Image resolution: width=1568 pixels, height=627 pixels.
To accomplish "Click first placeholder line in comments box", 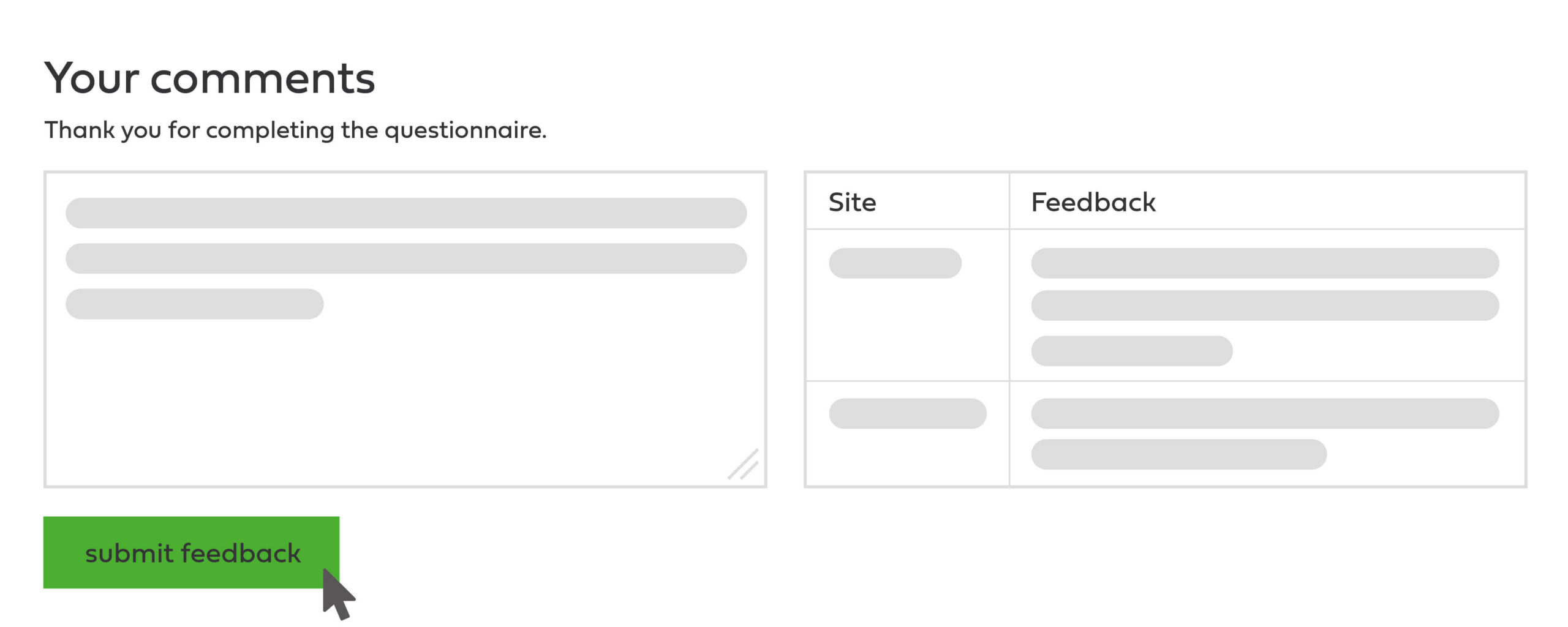I will point(405,213).
